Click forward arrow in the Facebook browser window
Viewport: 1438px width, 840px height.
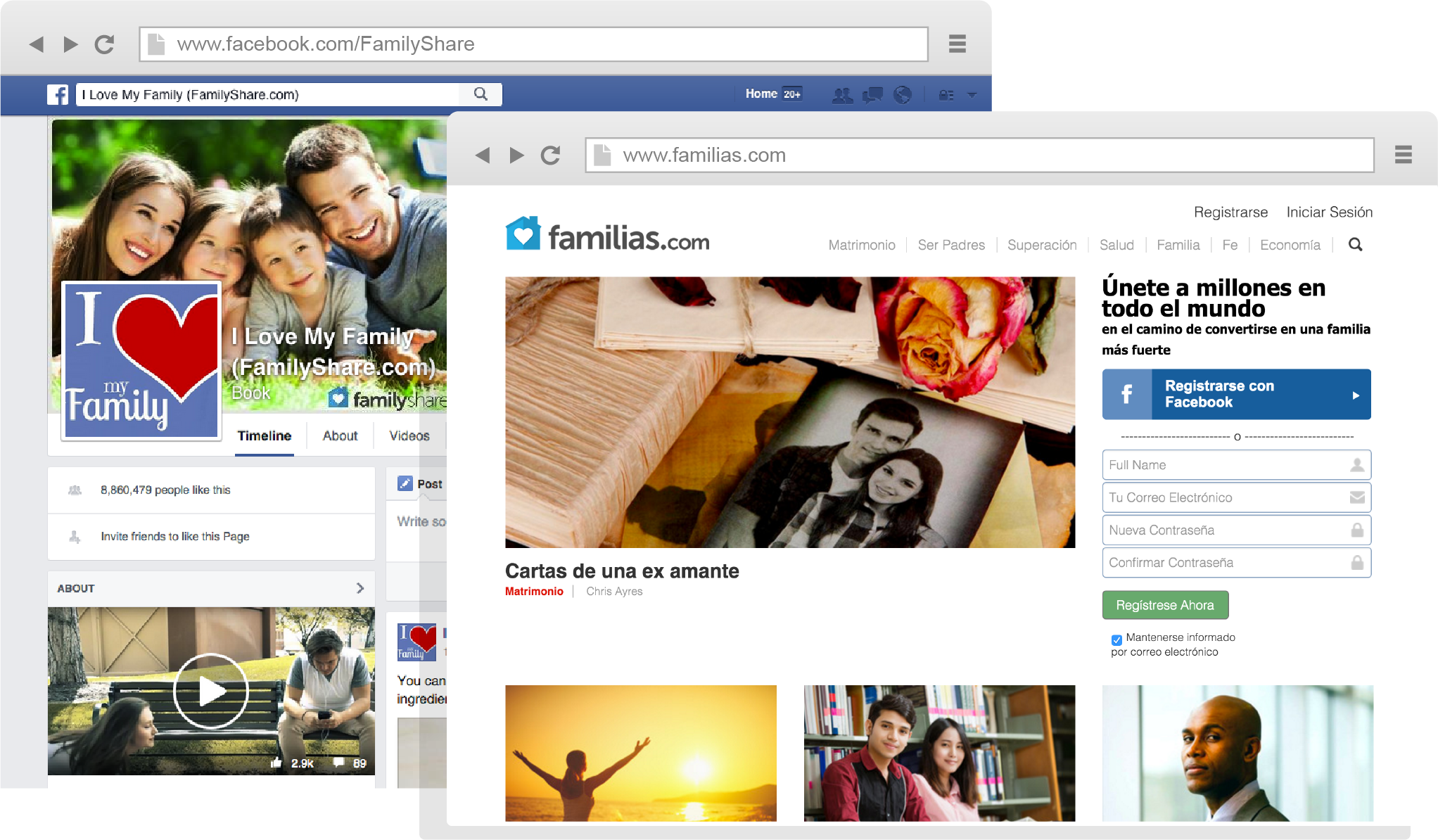[70, 44]
